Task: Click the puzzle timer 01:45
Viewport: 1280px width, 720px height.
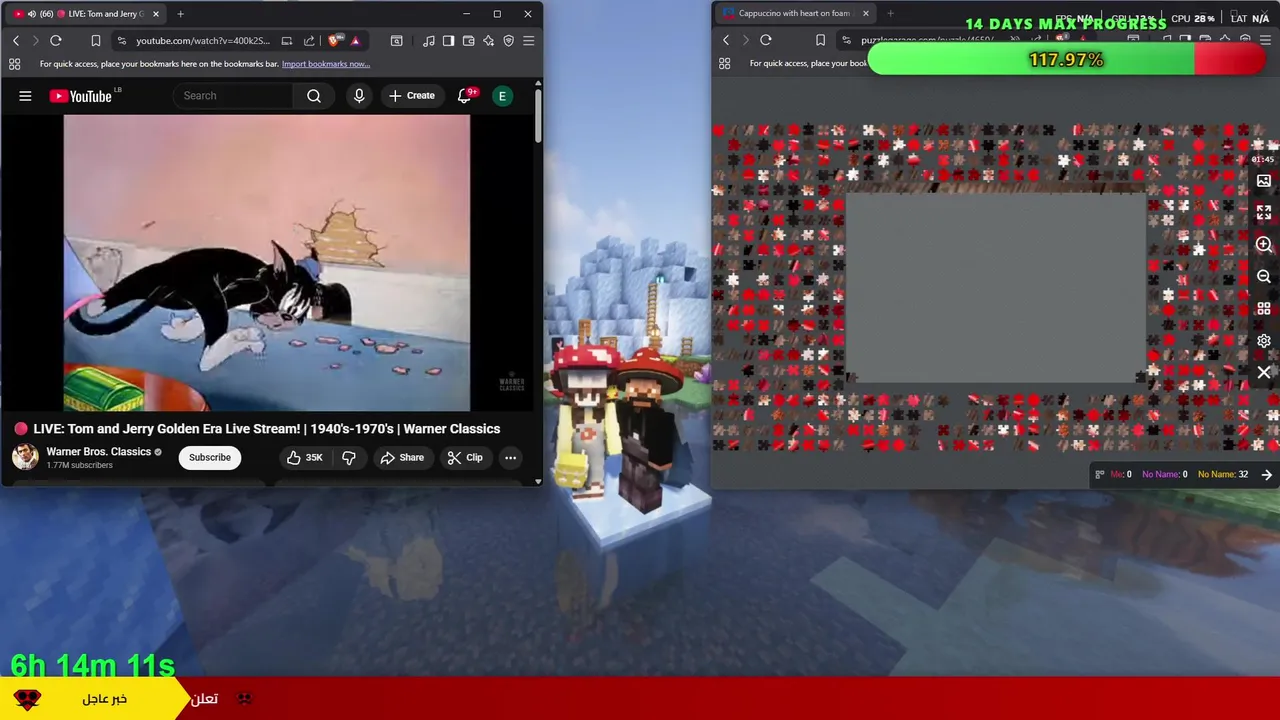Action: point(1263,160)
